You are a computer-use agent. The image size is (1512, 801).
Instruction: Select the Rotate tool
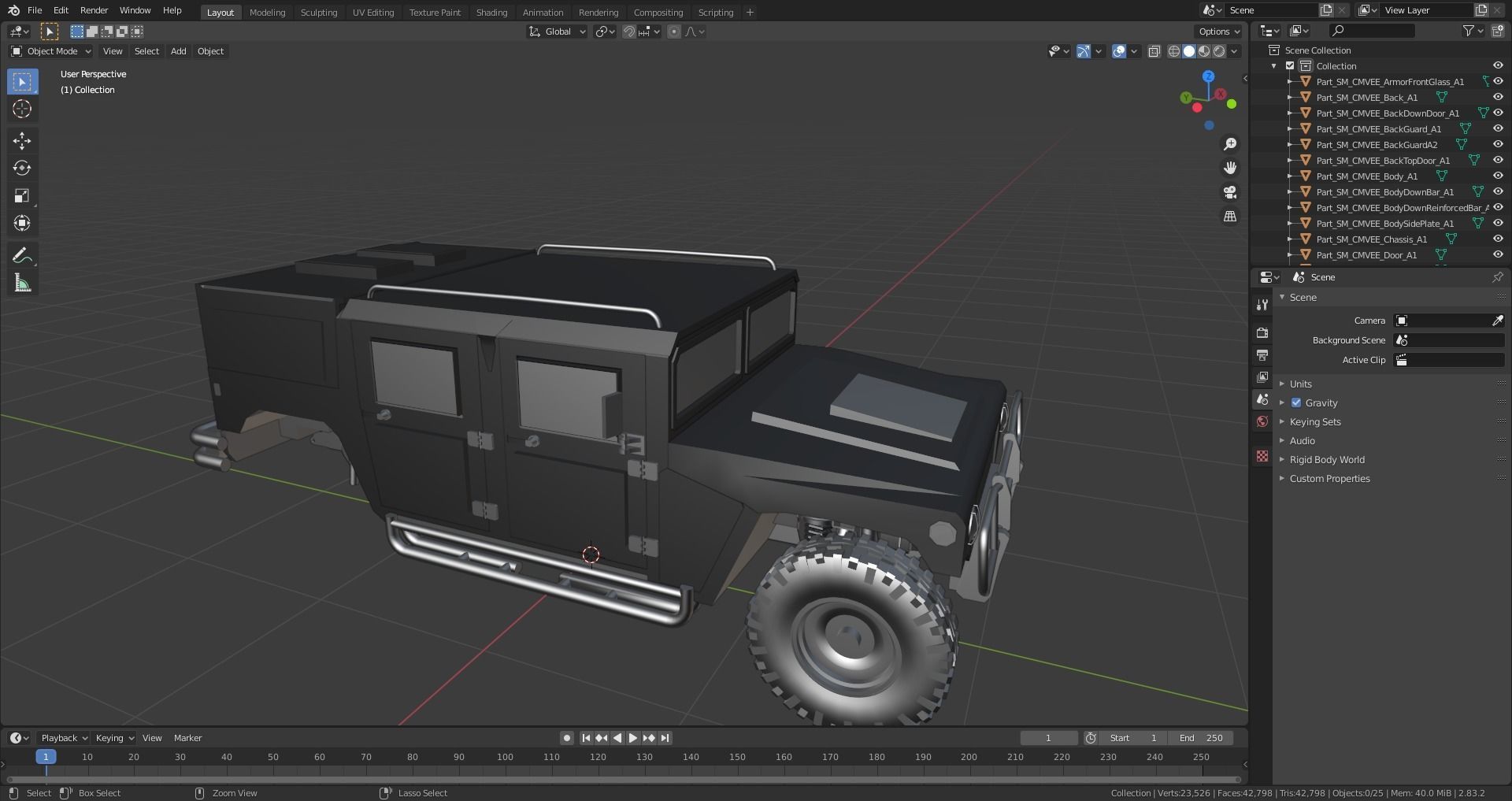pyautogui.click(x=22, y=168)
